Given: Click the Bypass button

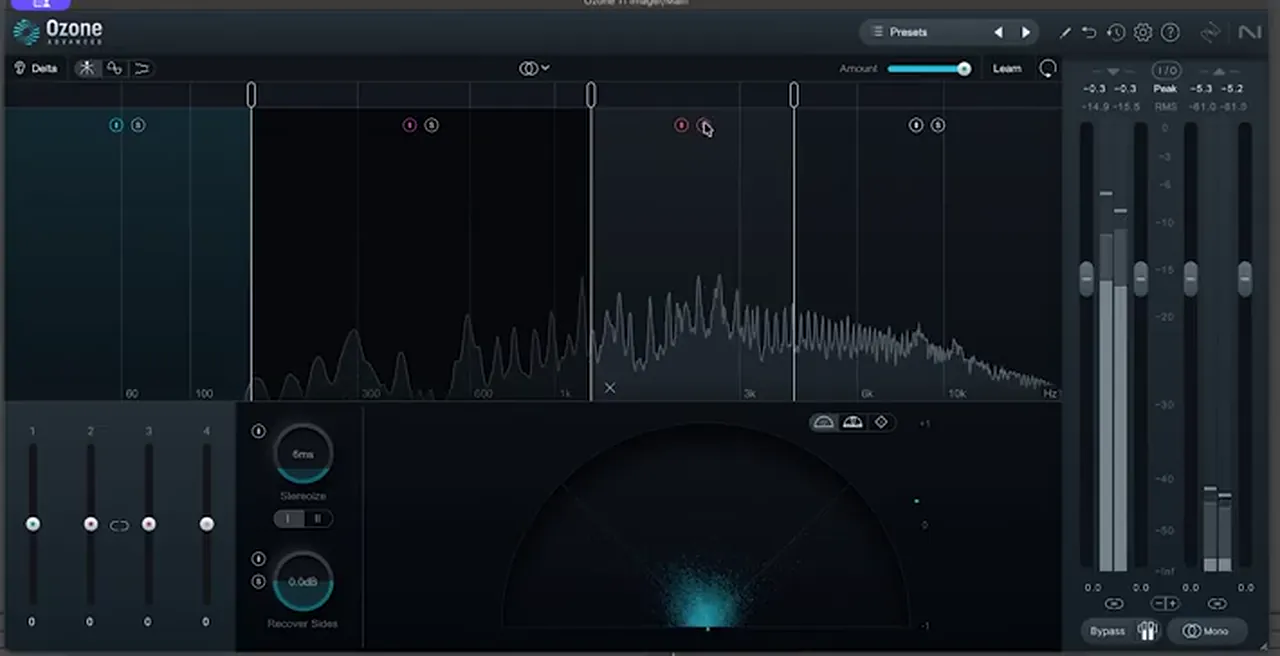Looking at the screenshot, I should [x=1108, y=631].
